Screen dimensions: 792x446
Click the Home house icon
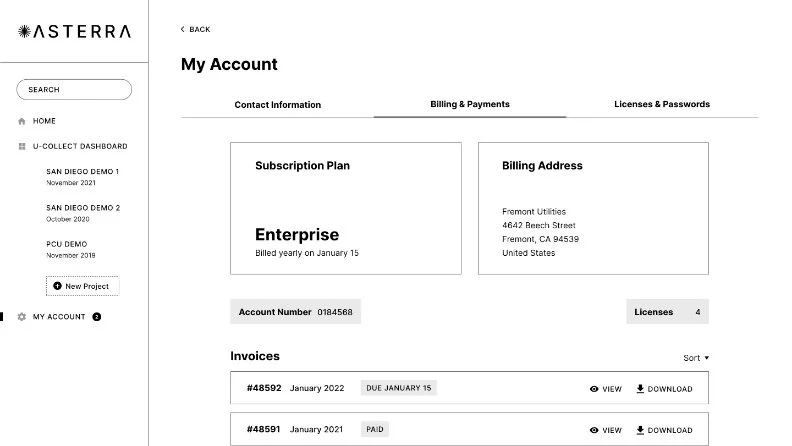(22, 121)
